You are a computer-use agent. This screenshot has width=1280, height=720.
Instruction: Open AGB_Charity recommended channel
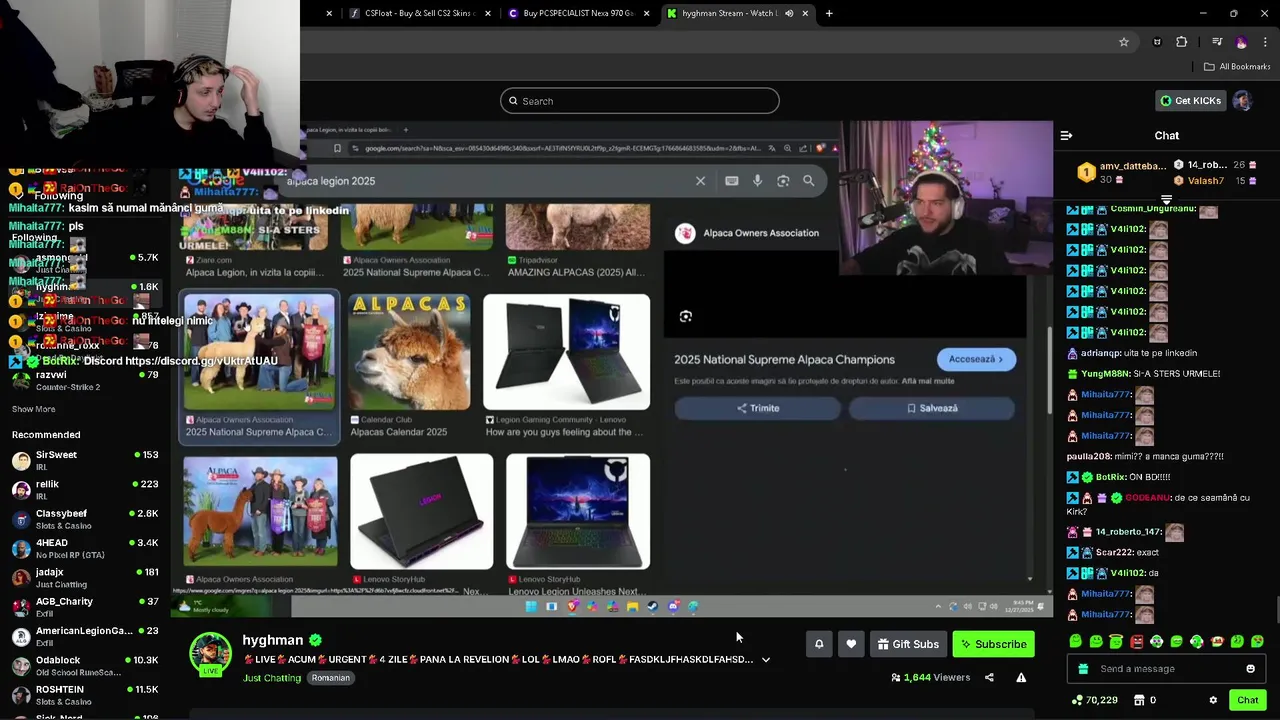coord(85,607)
